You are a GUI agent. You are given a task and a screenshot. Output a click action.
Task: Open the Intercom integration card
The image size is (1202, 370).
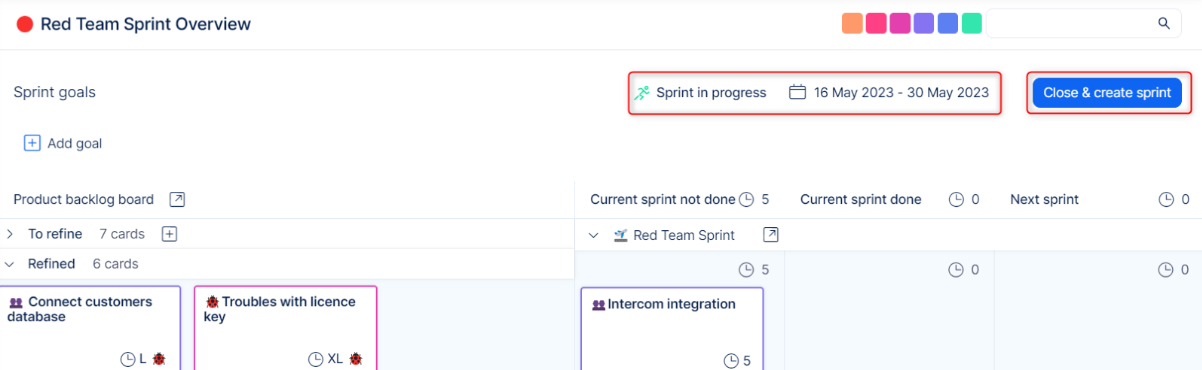click(x=672, y=328)
